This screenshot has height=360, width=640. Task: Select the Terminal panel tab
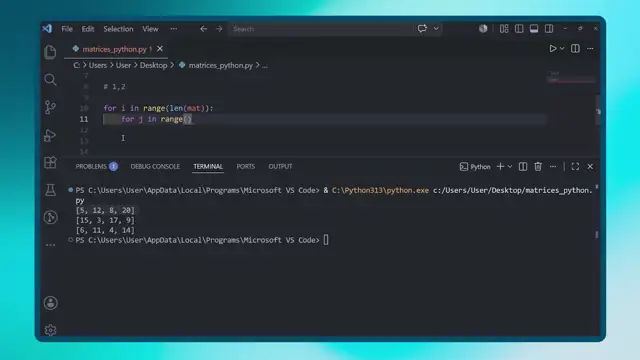pos(208,167)
